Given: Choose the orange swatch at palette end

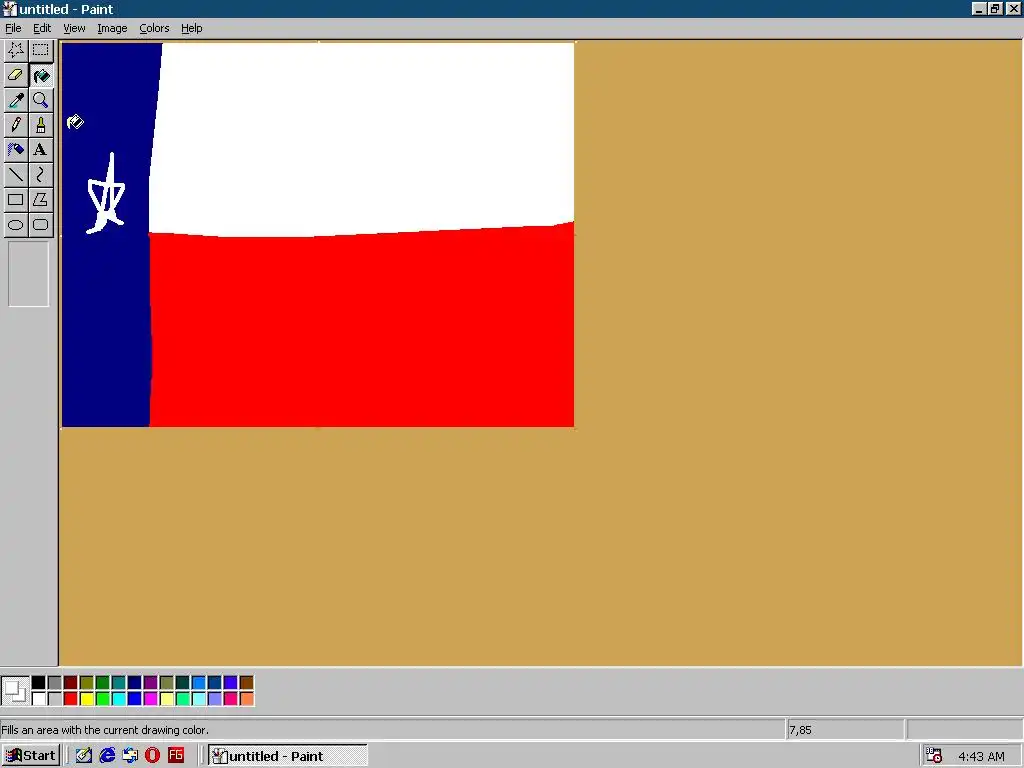Looking at the screenshot, I should pyautogui.click(x=246, y=699).
